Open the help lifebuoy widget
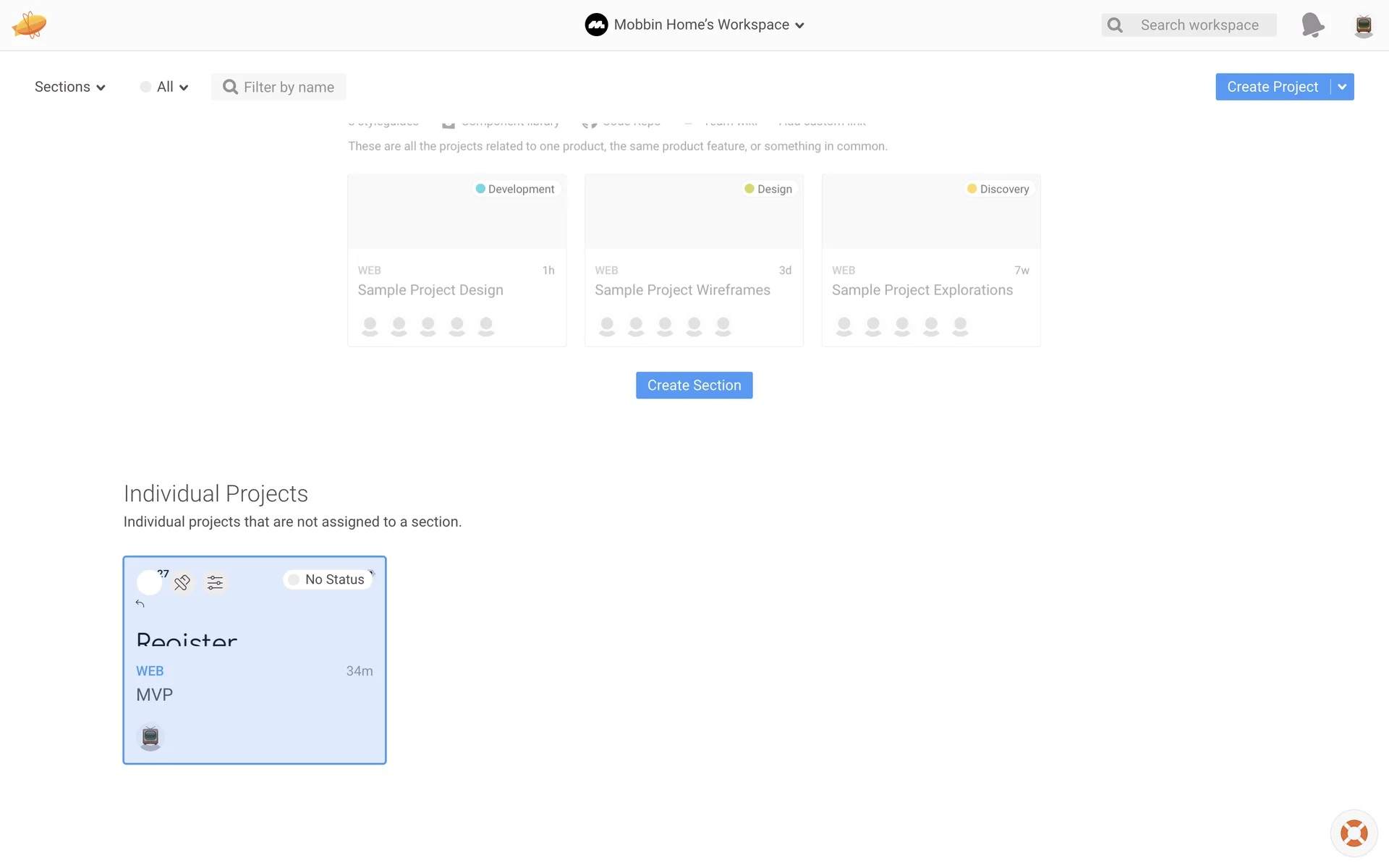Viewport: 1389px width, 868px height. tap(1354, 833)
